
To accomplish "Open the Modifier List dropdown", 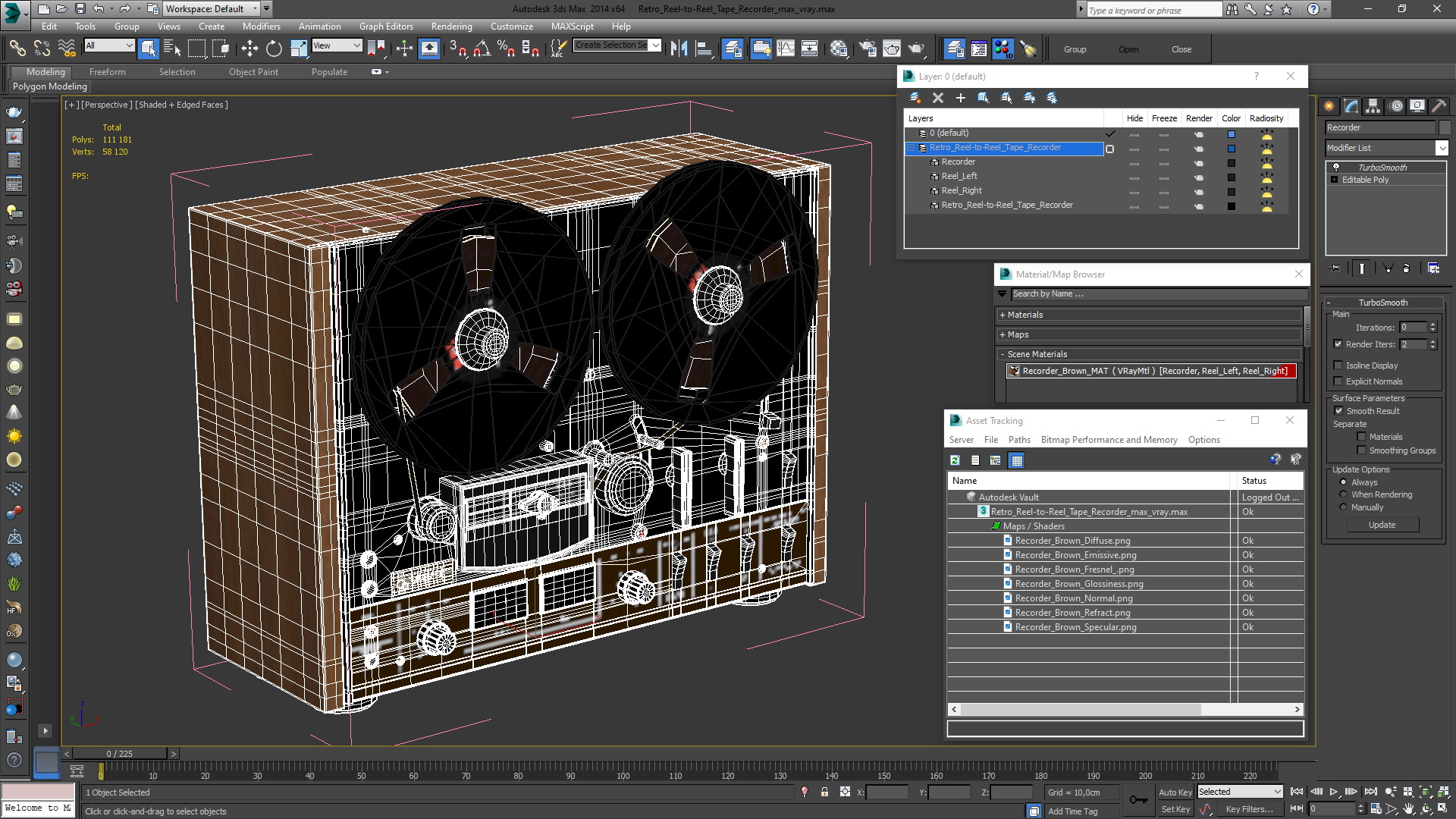I will 1442,148.
